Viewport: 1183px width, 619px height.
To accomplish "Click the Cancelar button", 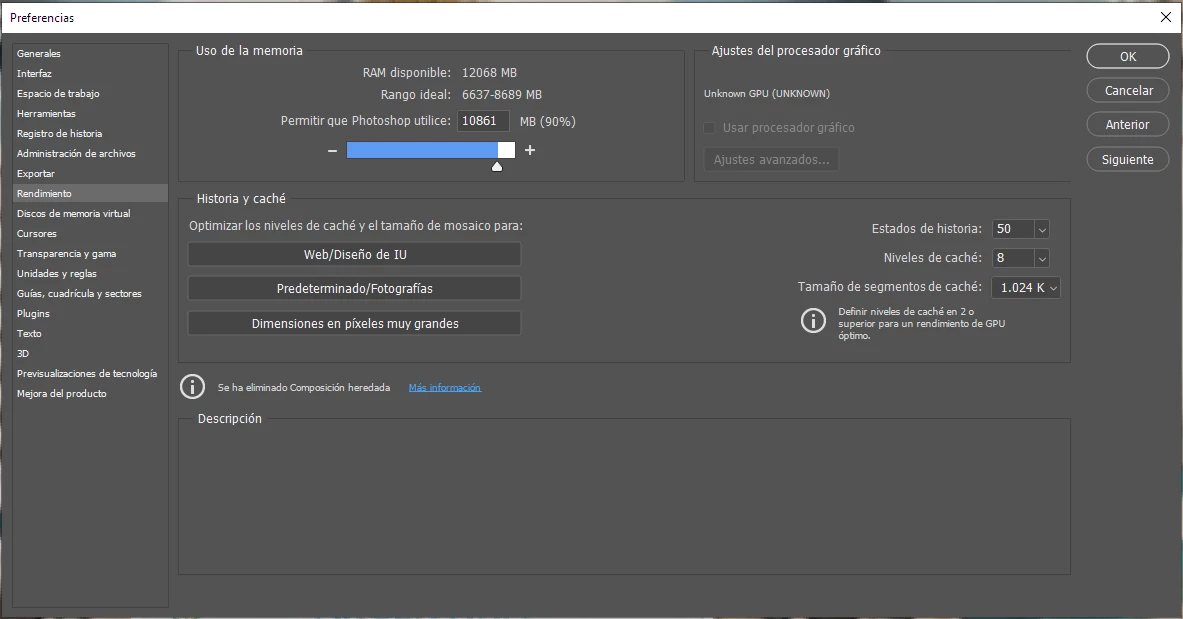I will (1128, 91).
